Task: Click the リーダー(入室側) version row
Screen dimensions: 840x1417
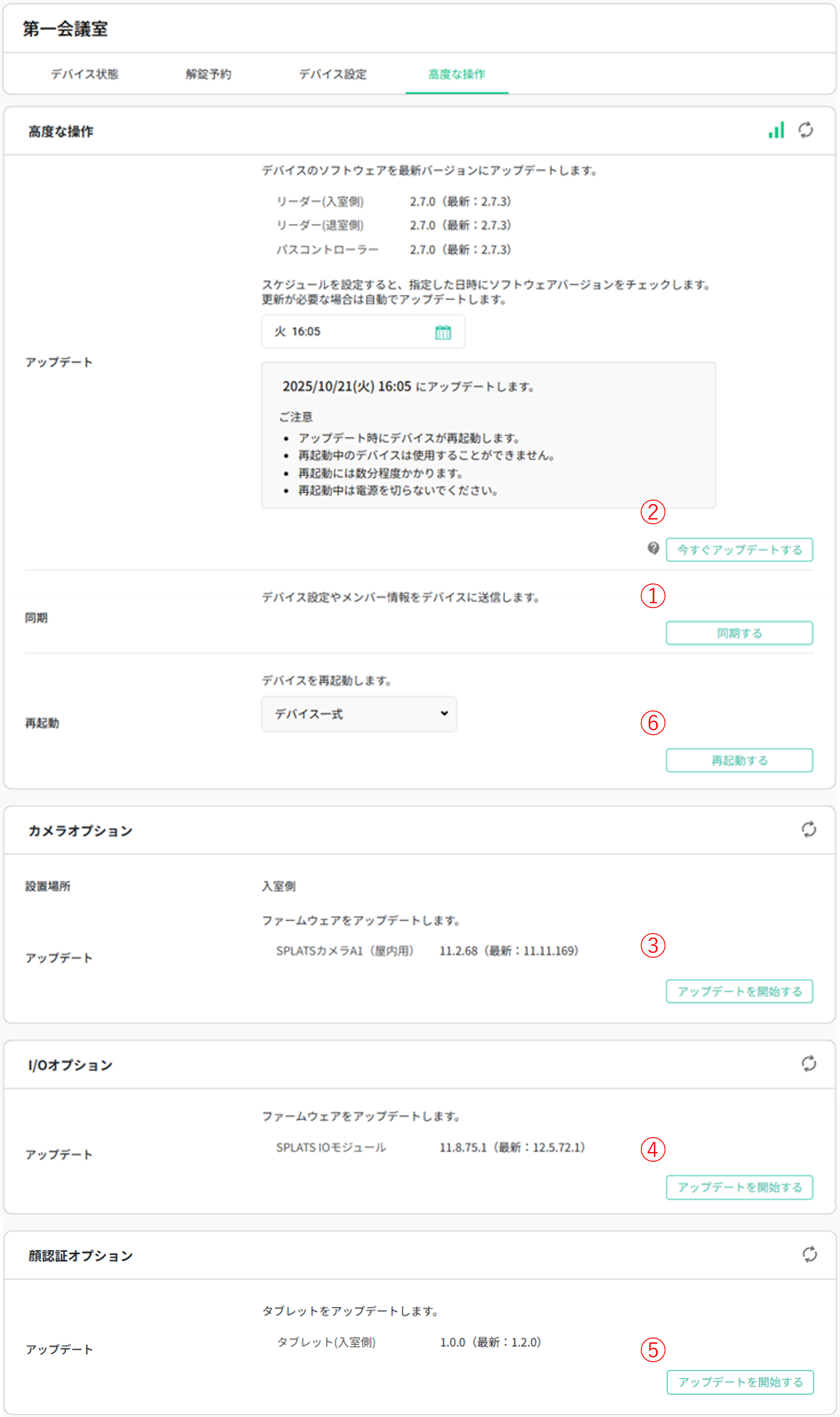Action: [x=394, y=202]
